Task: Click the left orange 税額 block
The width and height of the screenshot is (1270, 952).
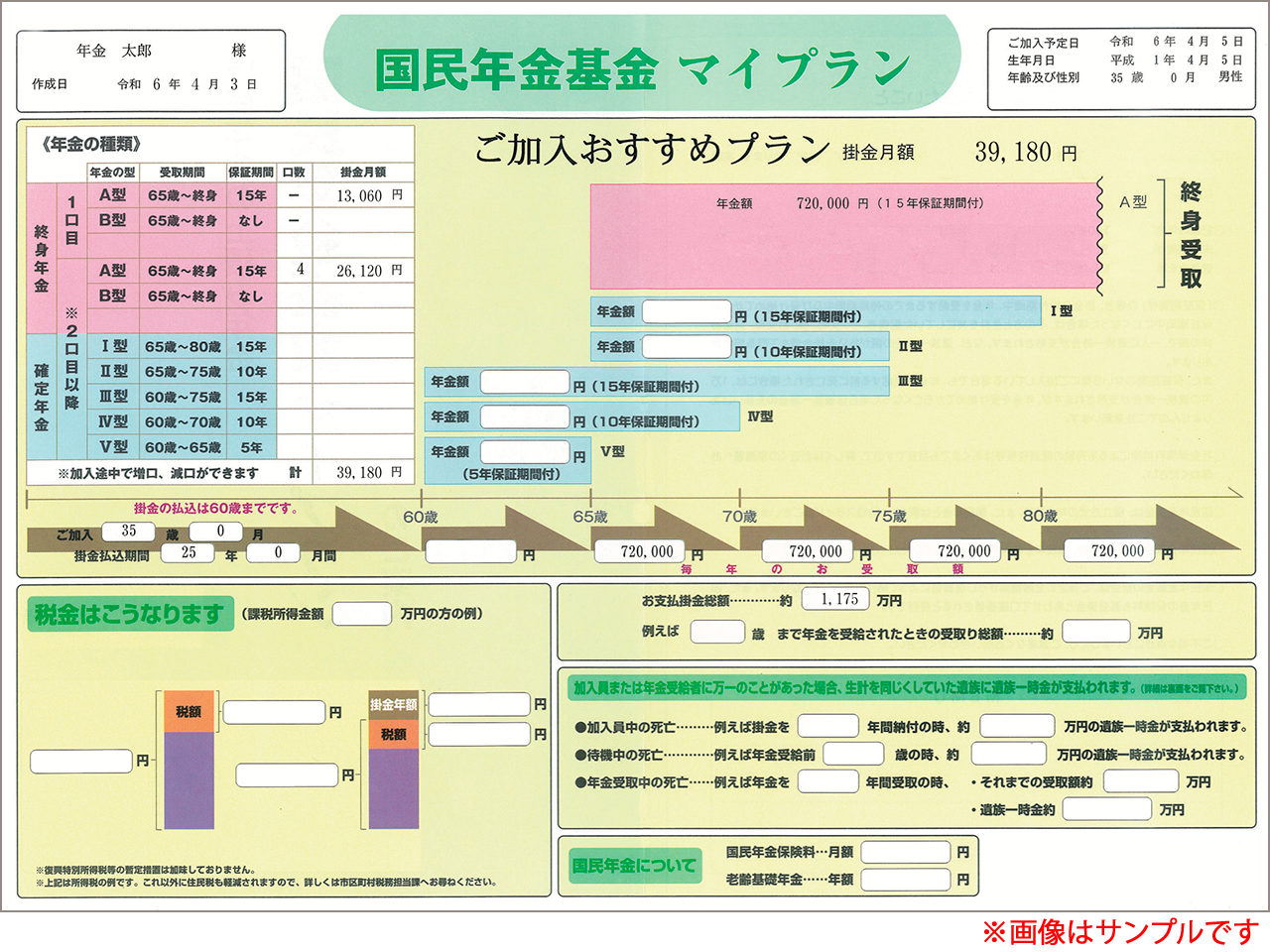Action: pos(189,712)
